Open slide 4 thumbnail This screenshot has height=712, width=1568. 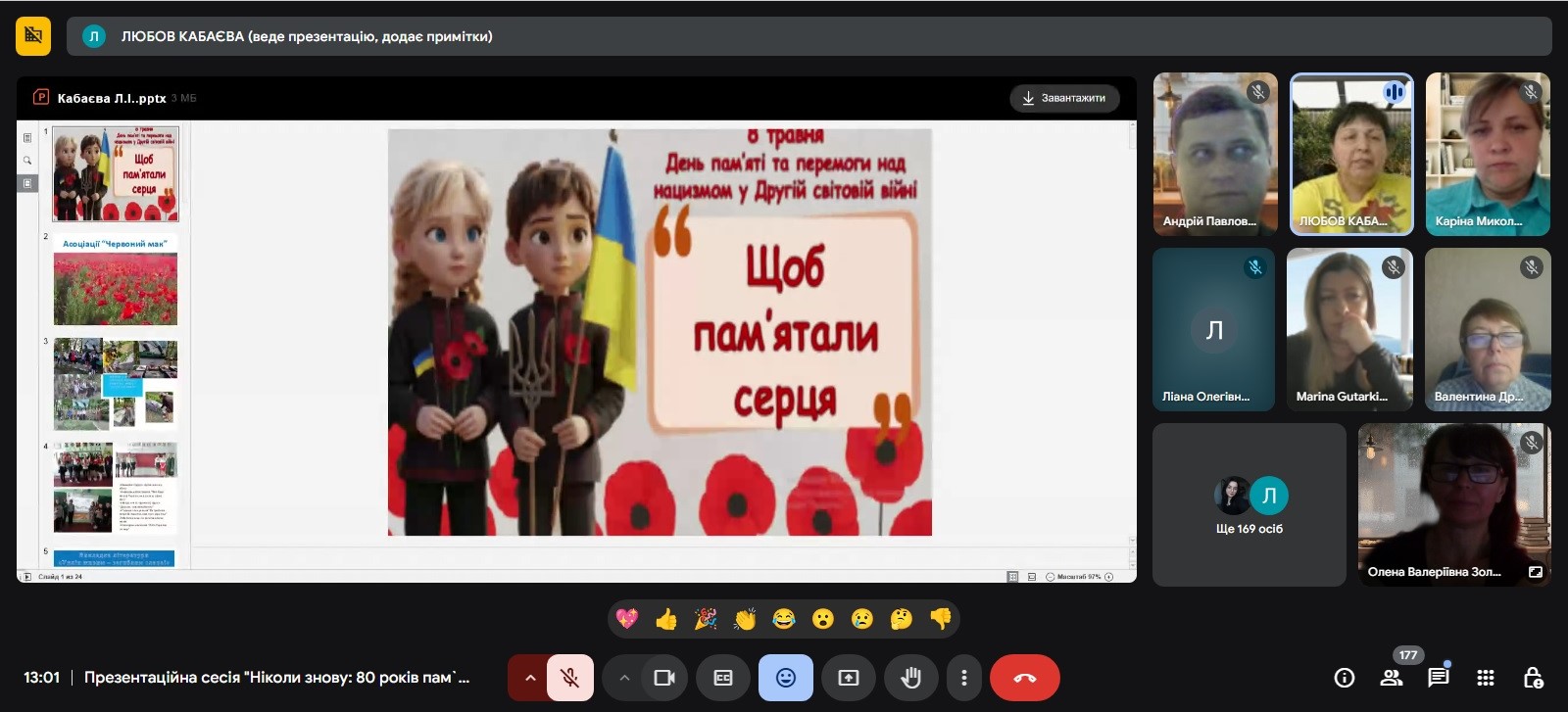tap(116, 488)
